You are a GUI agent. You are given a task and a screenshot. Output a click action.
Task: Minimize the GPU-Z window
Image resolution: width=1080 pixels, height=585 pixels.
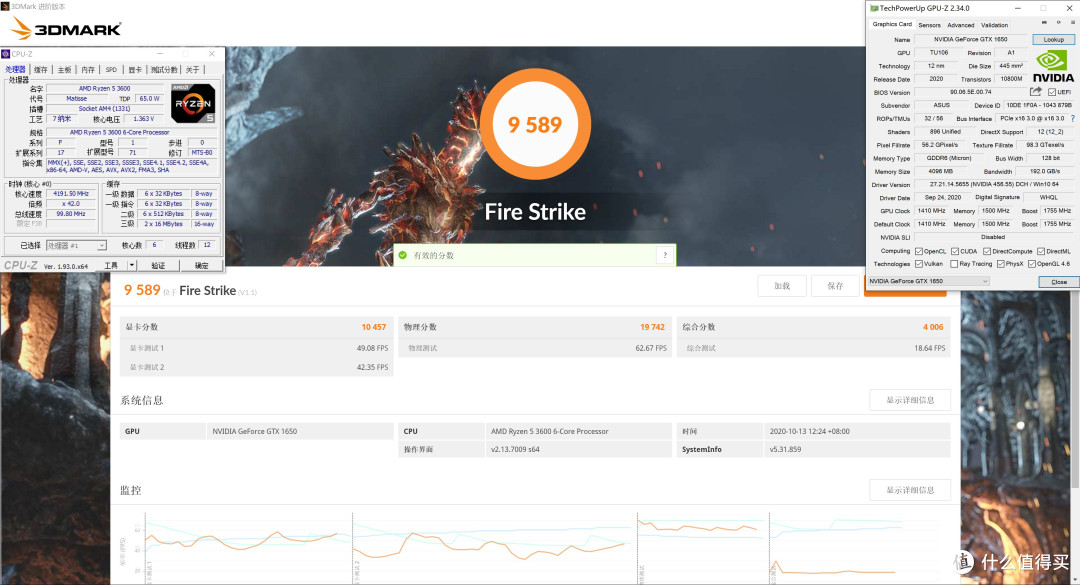pos(1018,8)
